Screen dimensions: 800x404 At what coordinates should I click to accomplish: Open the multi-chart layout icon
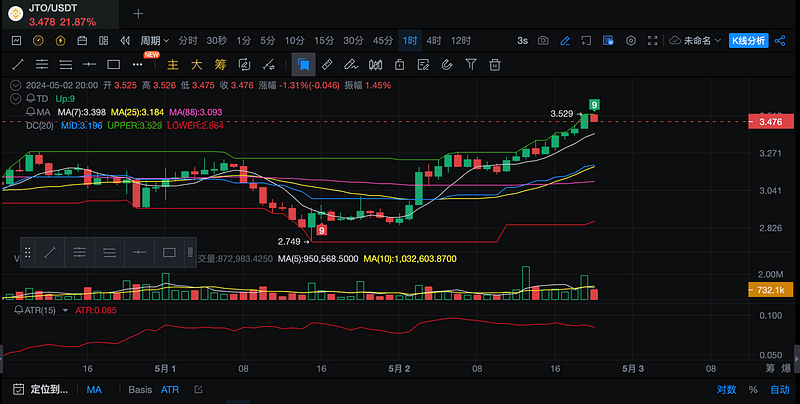(104, 41)
